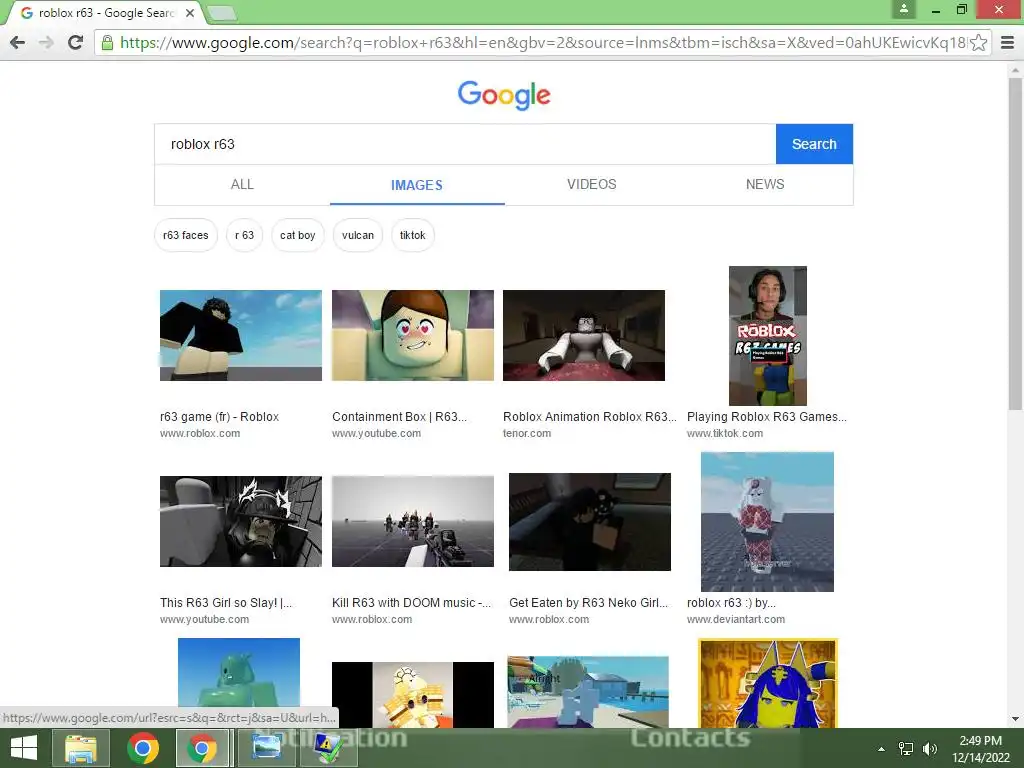Click the browser forward arrow
This screenshot has width=1024, height=768.
point(46,42)
